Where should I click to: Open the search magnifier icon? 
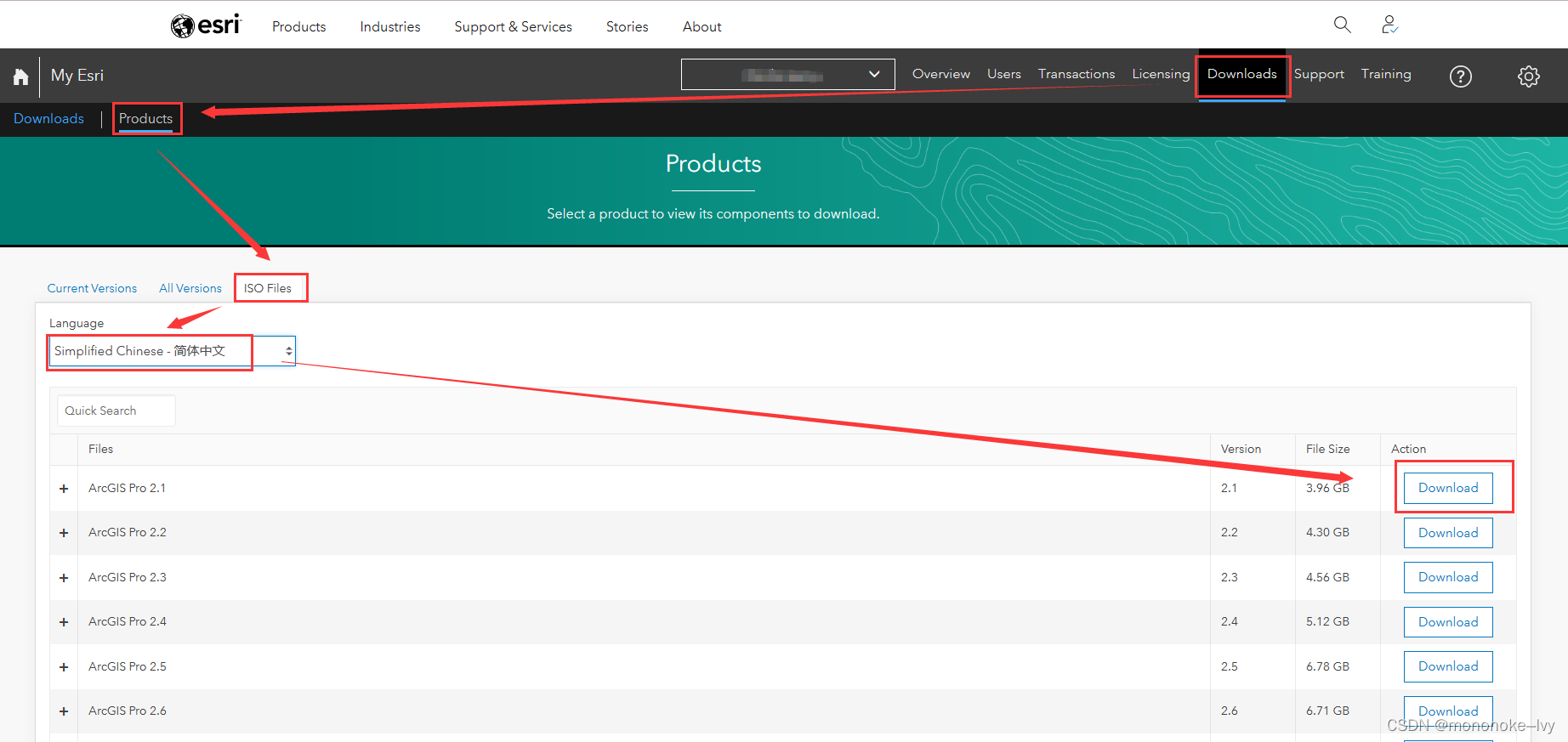1342,25
